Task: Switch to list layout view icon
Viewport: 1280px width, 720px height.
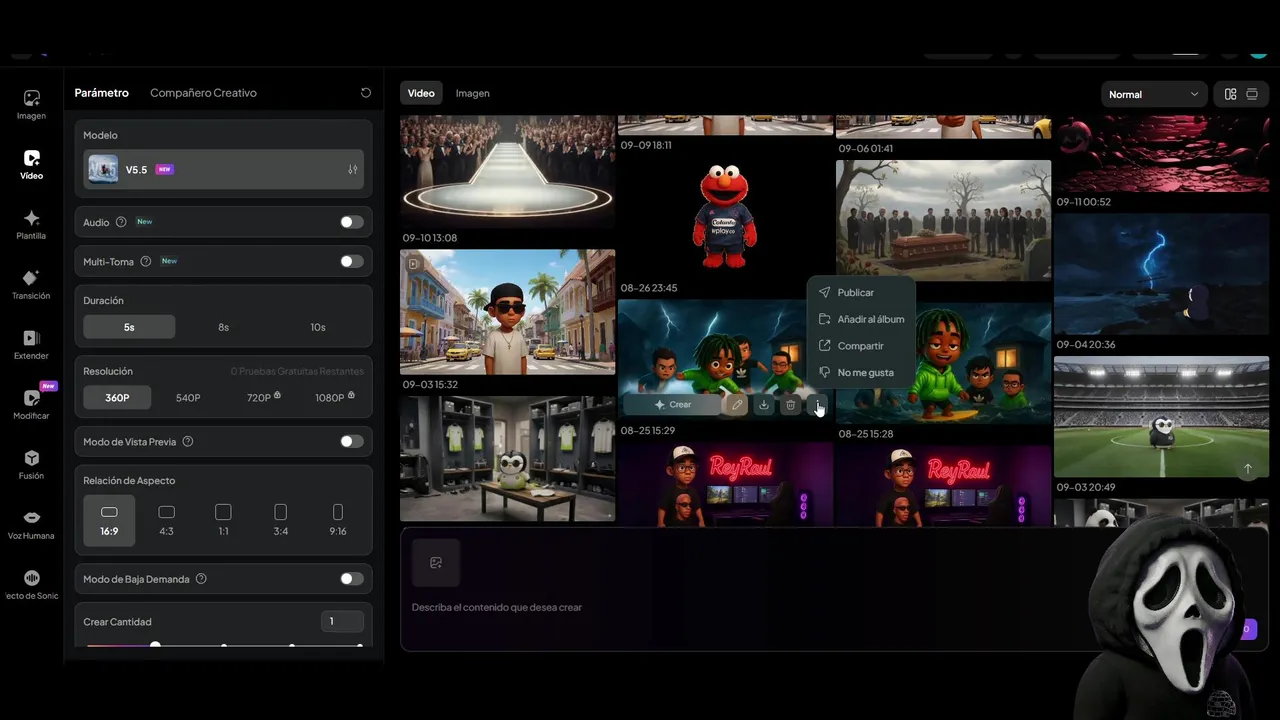Action: (x=1252, y=94)
